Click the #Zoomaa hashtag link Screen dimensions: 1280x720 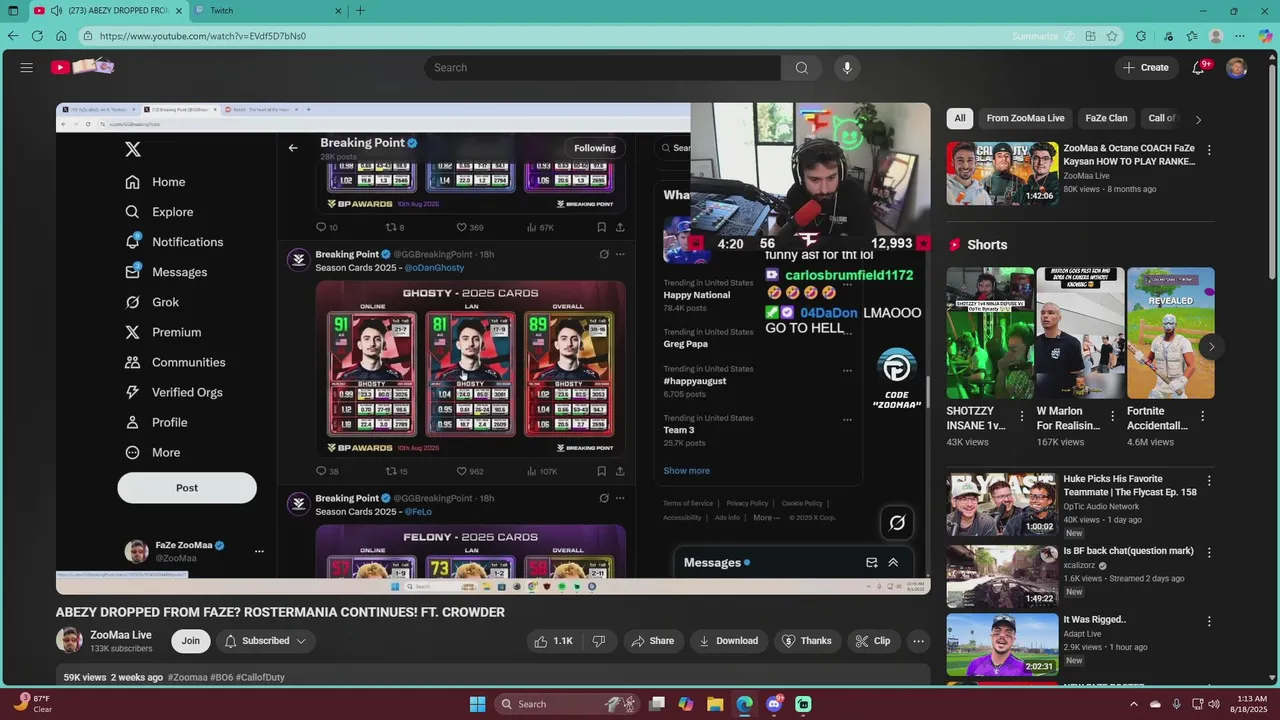[x=187, y=677]
